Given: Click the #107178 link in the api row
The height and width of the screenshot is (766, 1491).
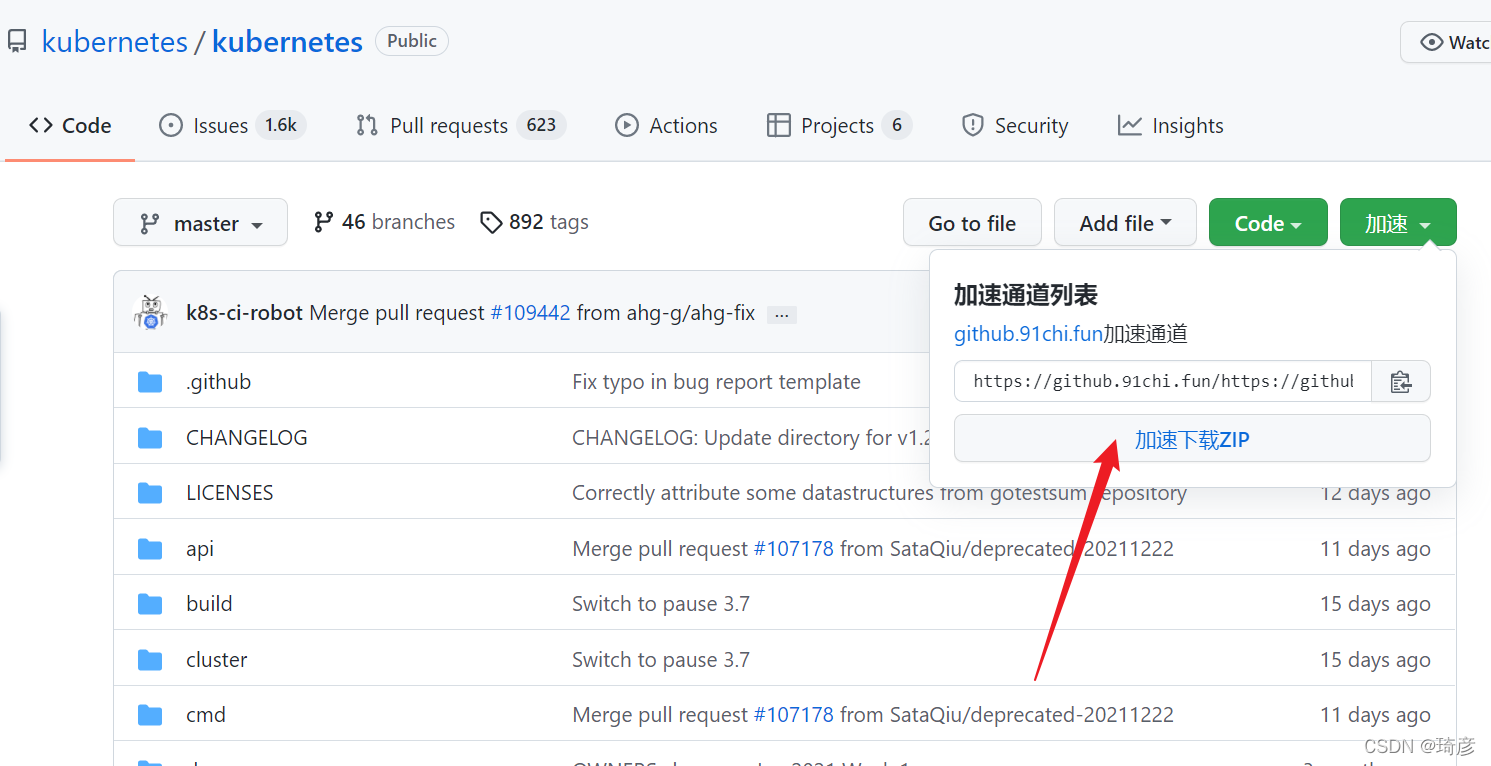Looking at the screenshot, I should 793,549.
